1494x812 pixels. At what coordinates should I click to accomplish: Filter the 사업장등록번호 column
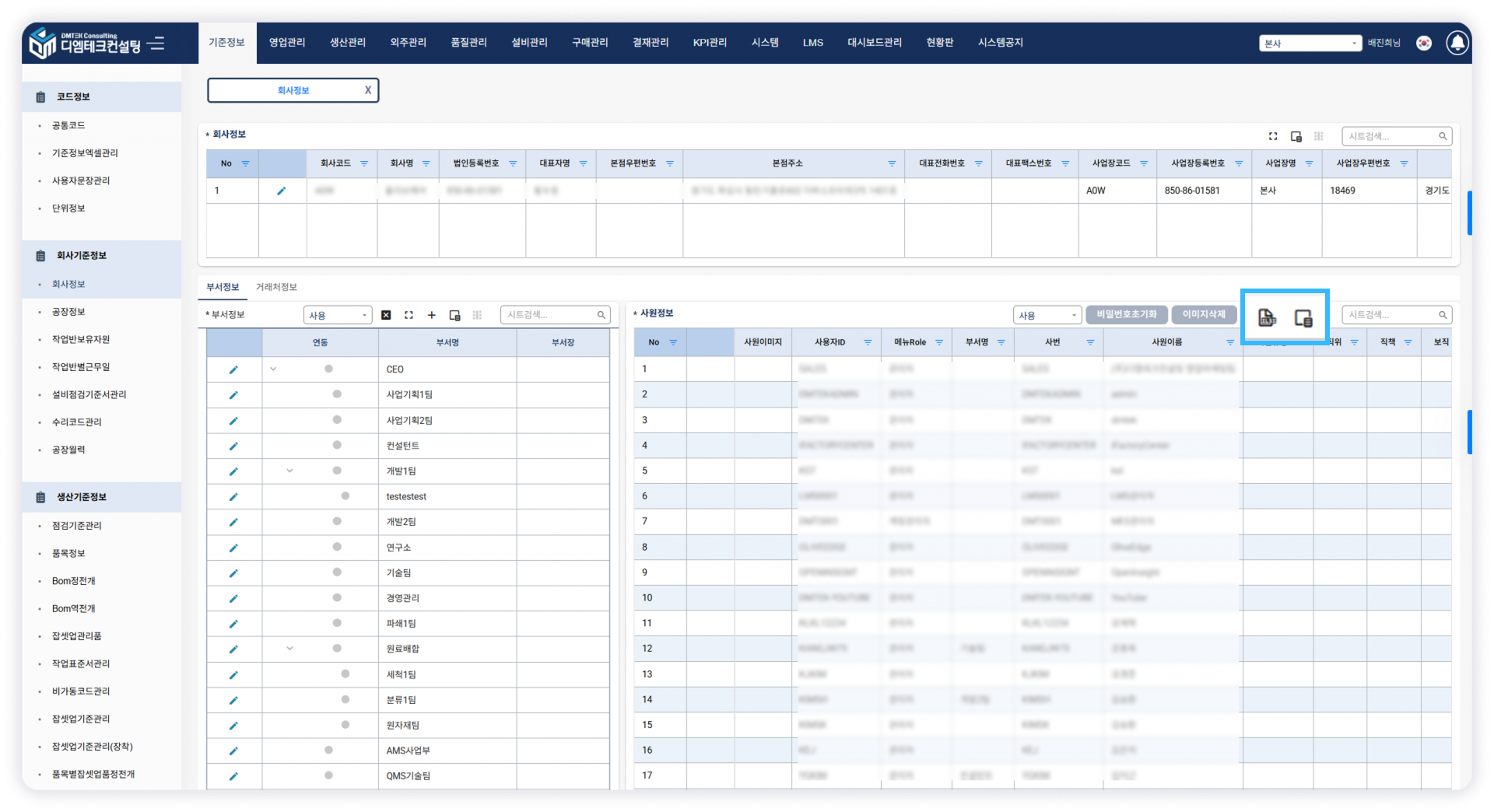click(1239, 163)
